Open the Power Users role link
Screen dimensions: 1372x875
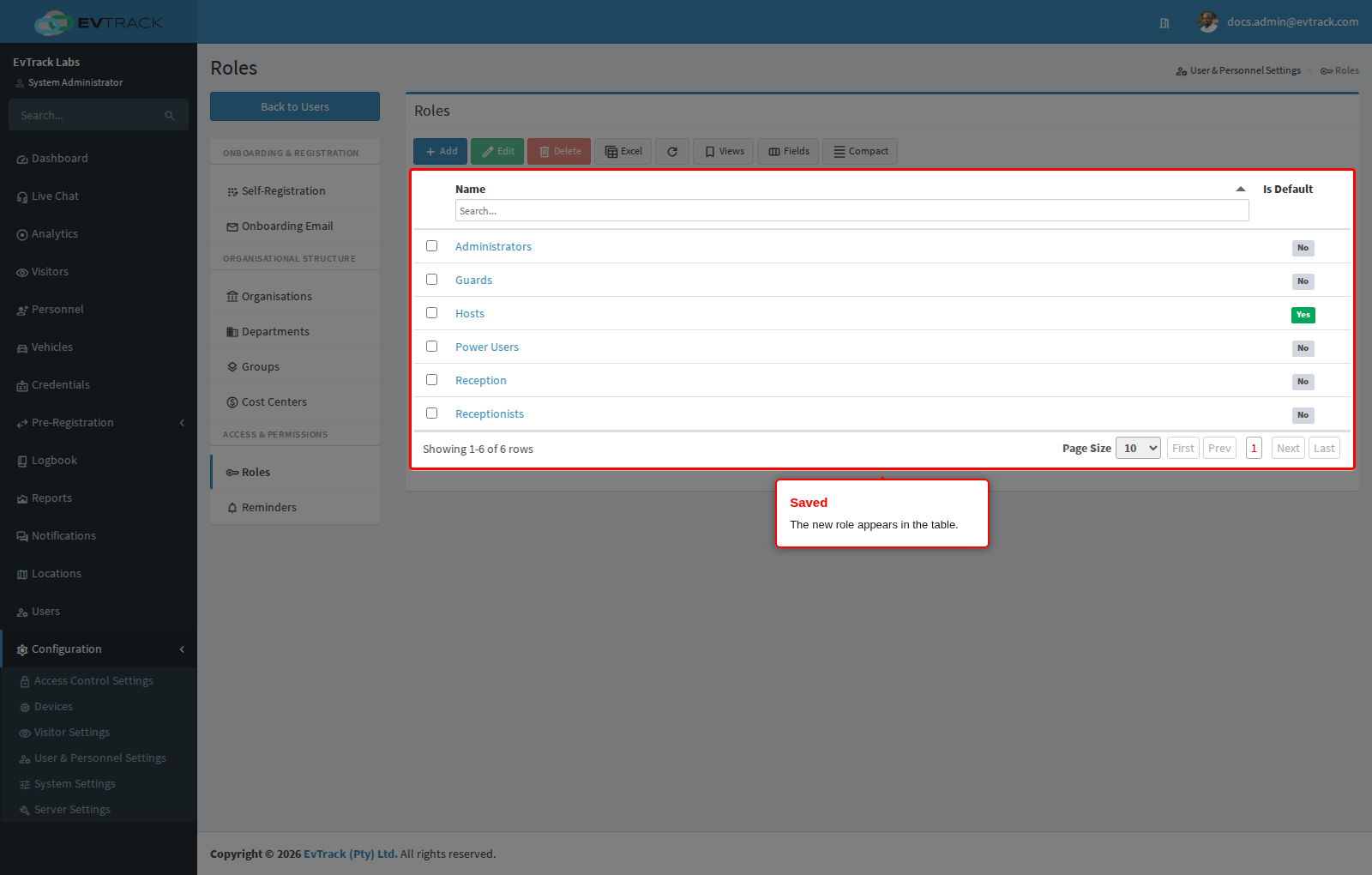pos(487,347)
